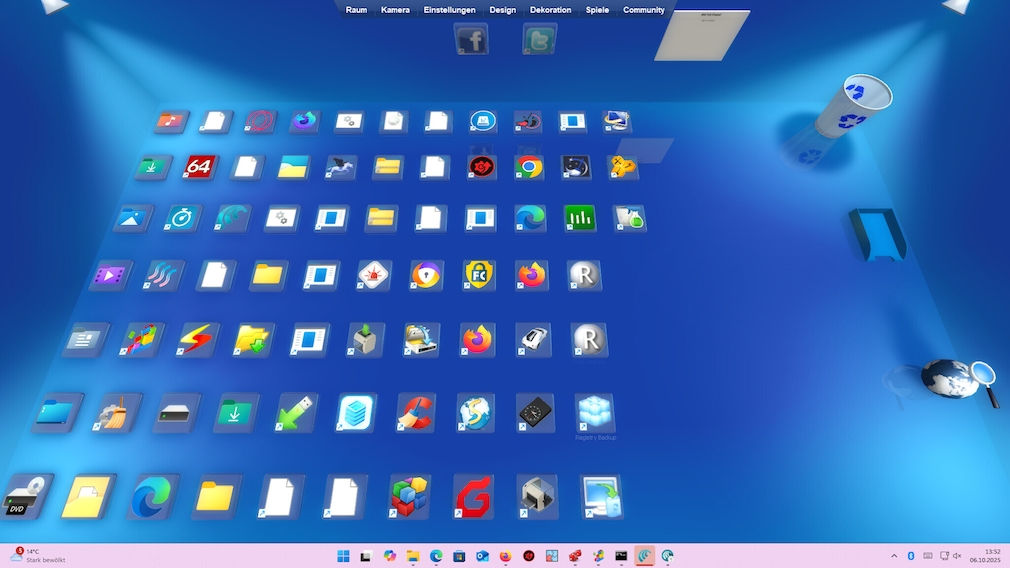Viewport: 1010px width, 568px height.
Task: Open the Kamera menu
Action: (x=395, y=10)
